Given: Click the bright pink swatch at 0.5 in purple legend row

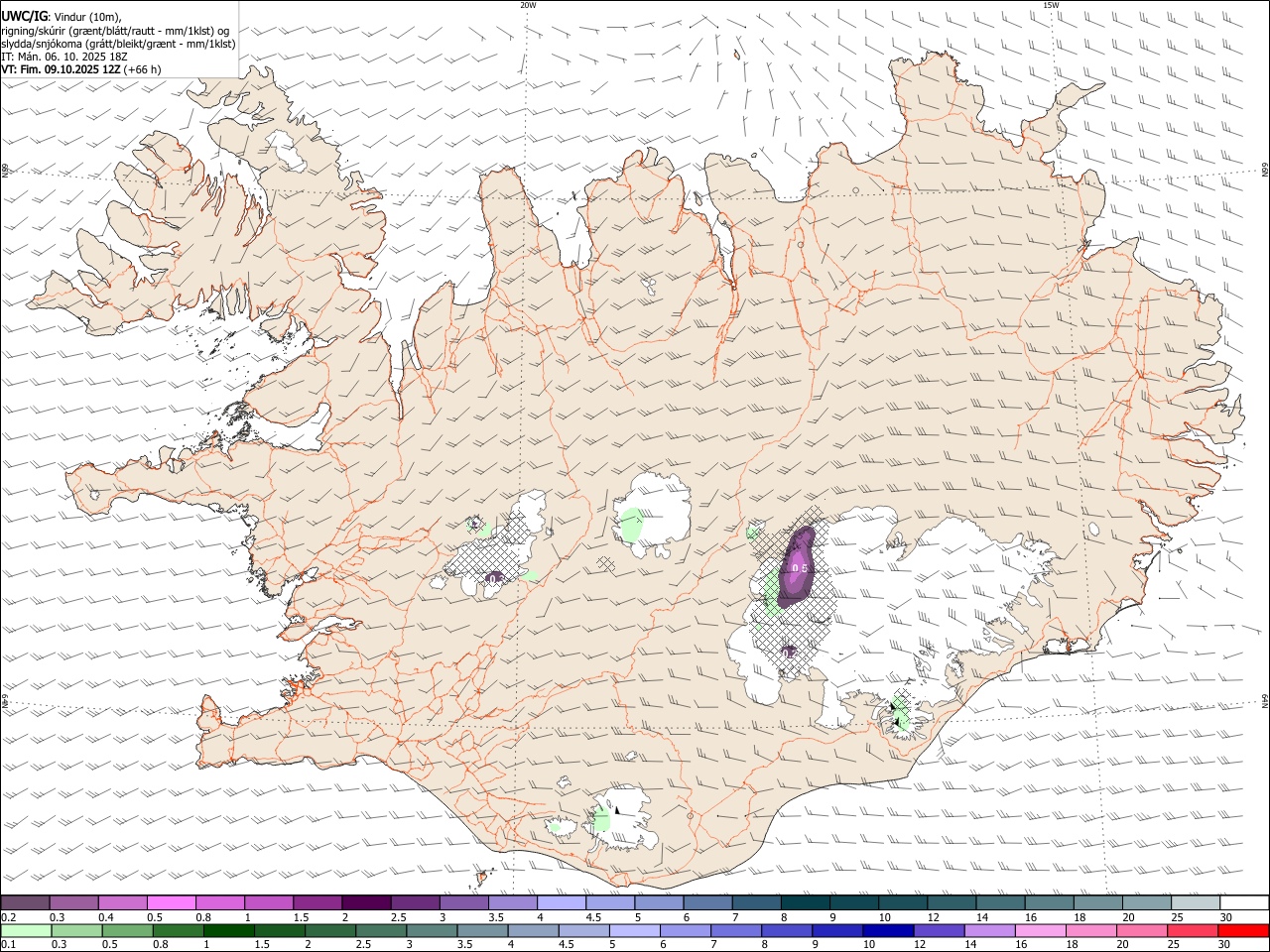Looking at the screenshot, I should (171, 902).
